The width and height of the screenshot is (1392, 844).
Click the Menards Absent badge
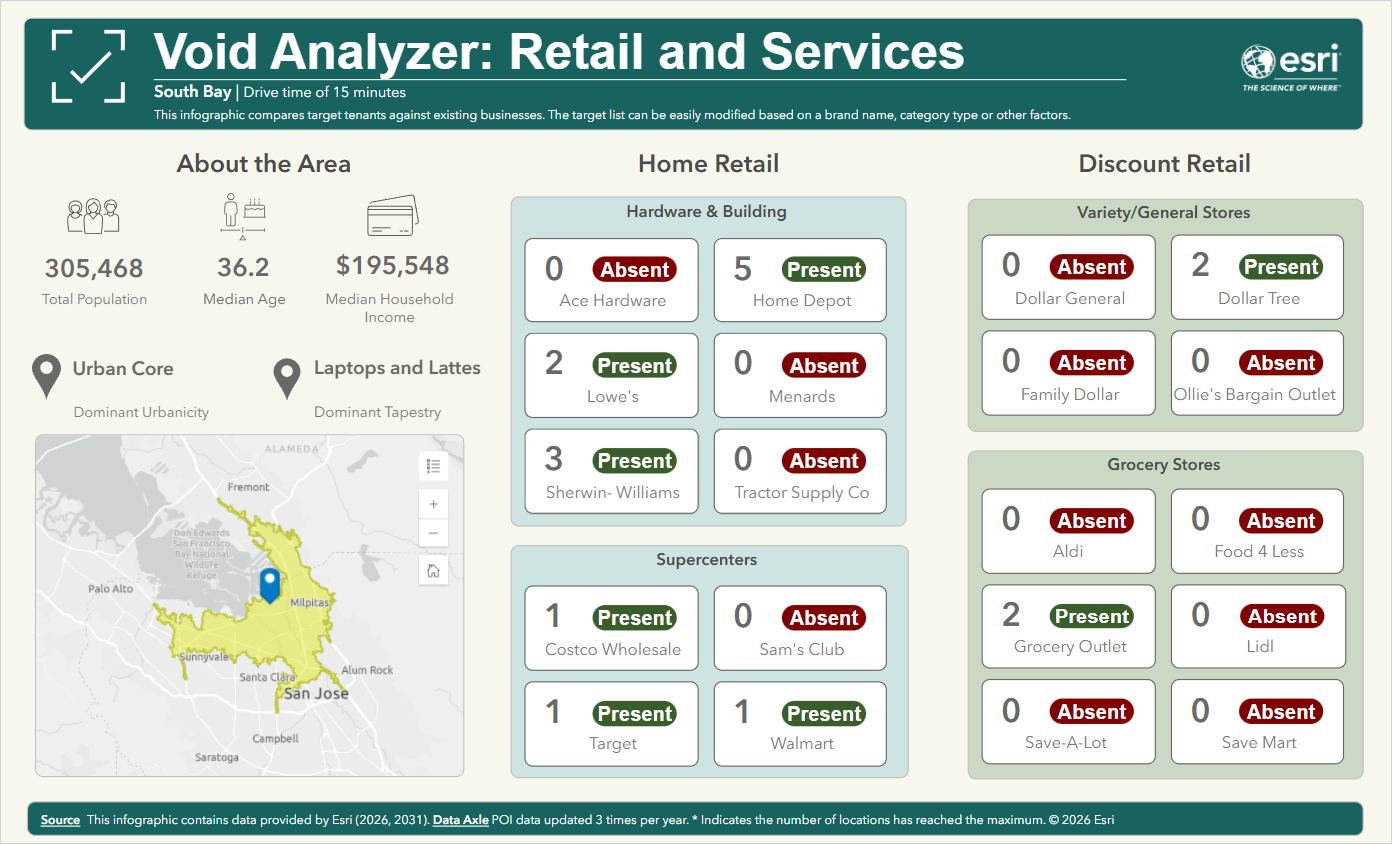824,366
